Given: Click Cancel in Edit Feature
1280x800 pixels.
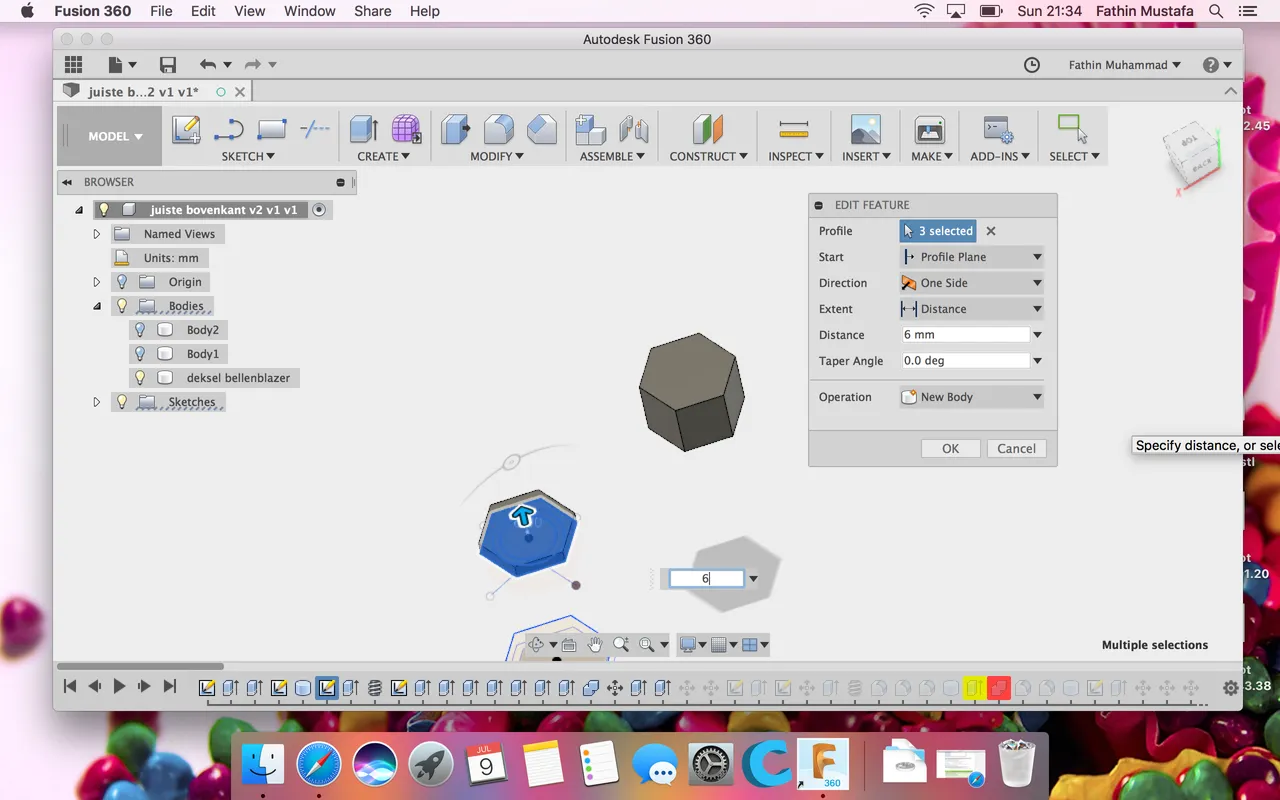Looking at the screenshot, I should click(1016, 449).
